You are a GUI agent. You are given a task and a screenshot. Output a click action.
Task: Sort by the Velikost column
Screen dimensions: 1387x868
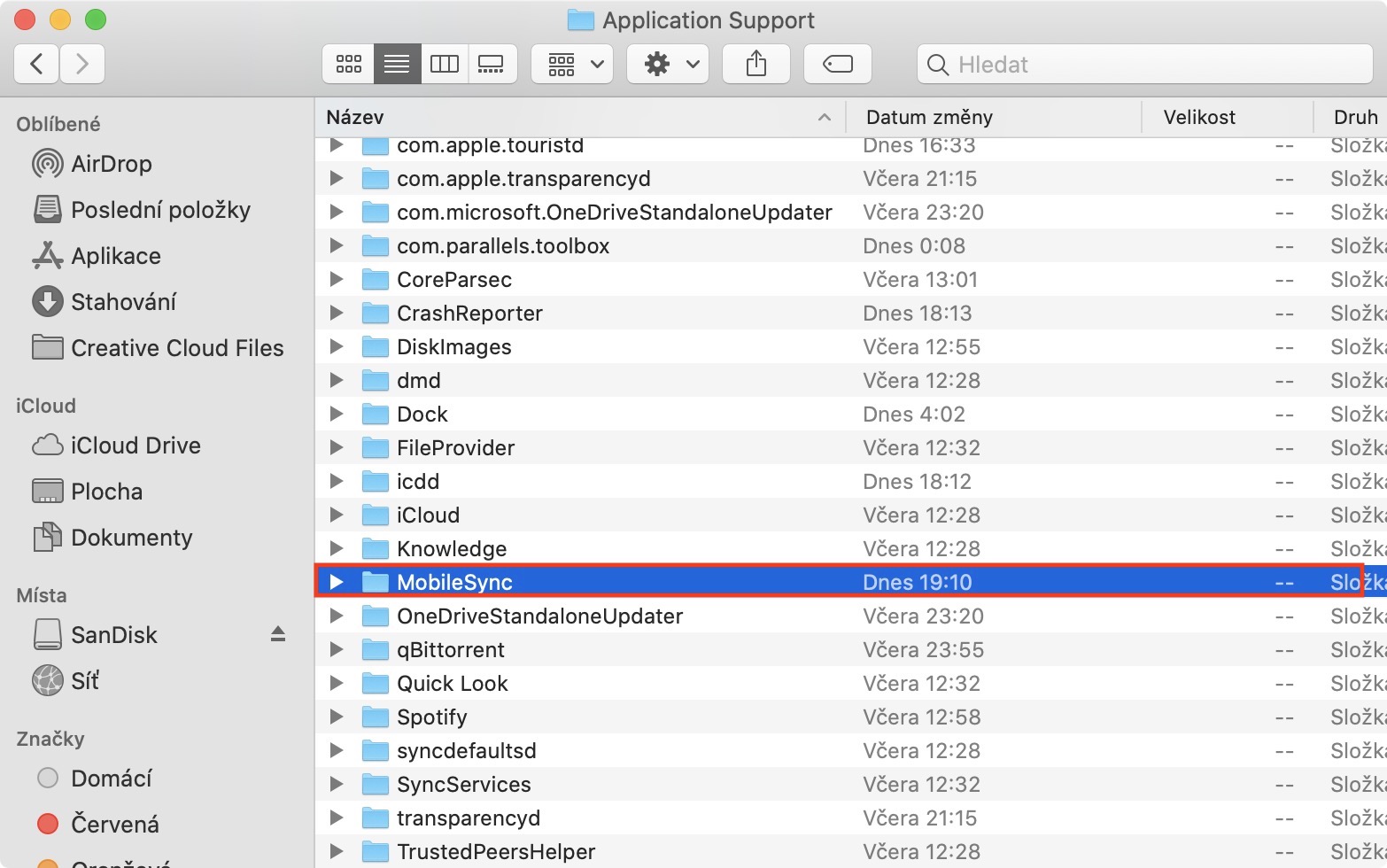[1228, 117]
